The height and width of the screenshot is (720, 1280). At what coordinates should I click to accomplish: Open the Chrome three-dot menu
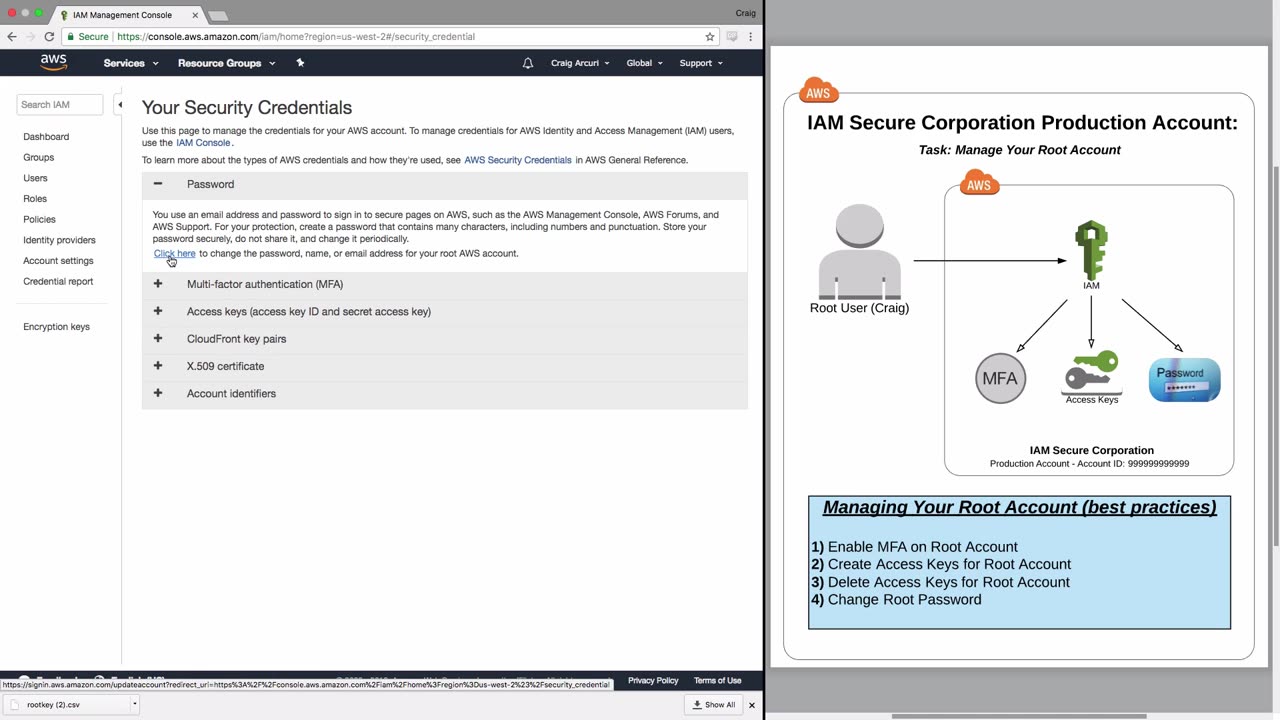750,37
